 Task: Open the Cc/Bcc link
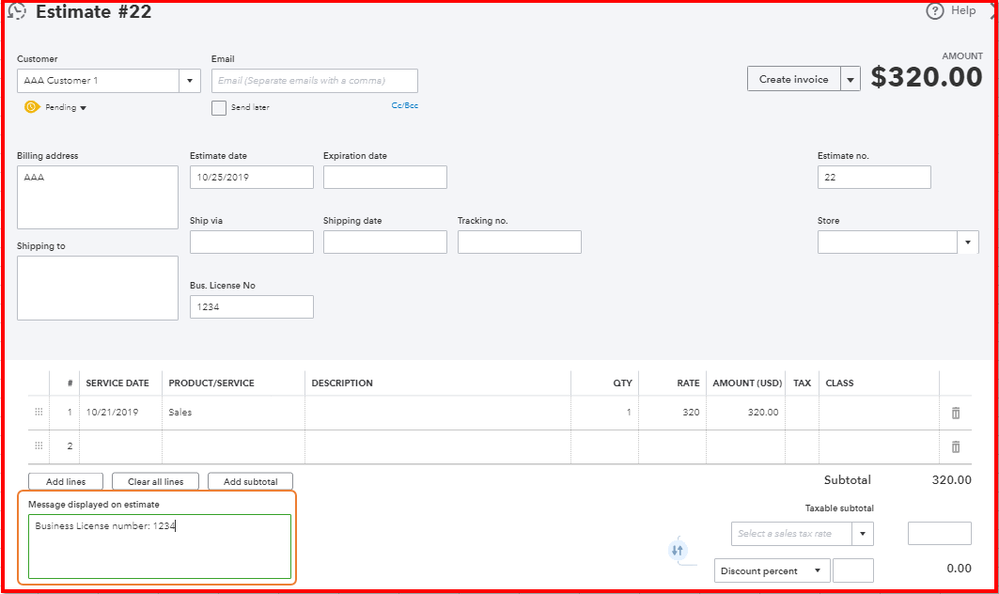tap(404, 105)
